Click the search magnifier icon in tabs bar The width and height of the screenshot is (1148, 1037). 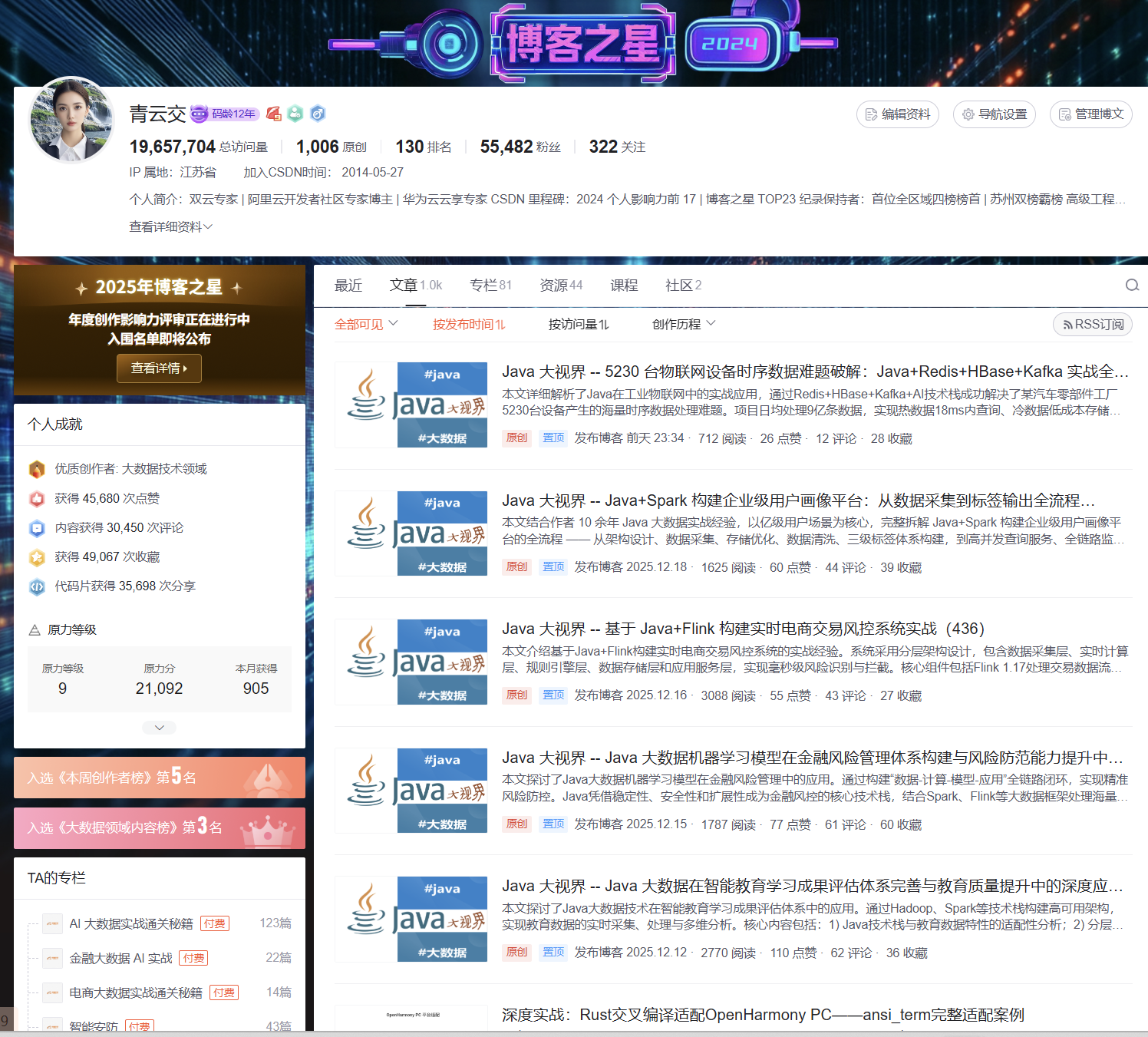point(1132,286)
